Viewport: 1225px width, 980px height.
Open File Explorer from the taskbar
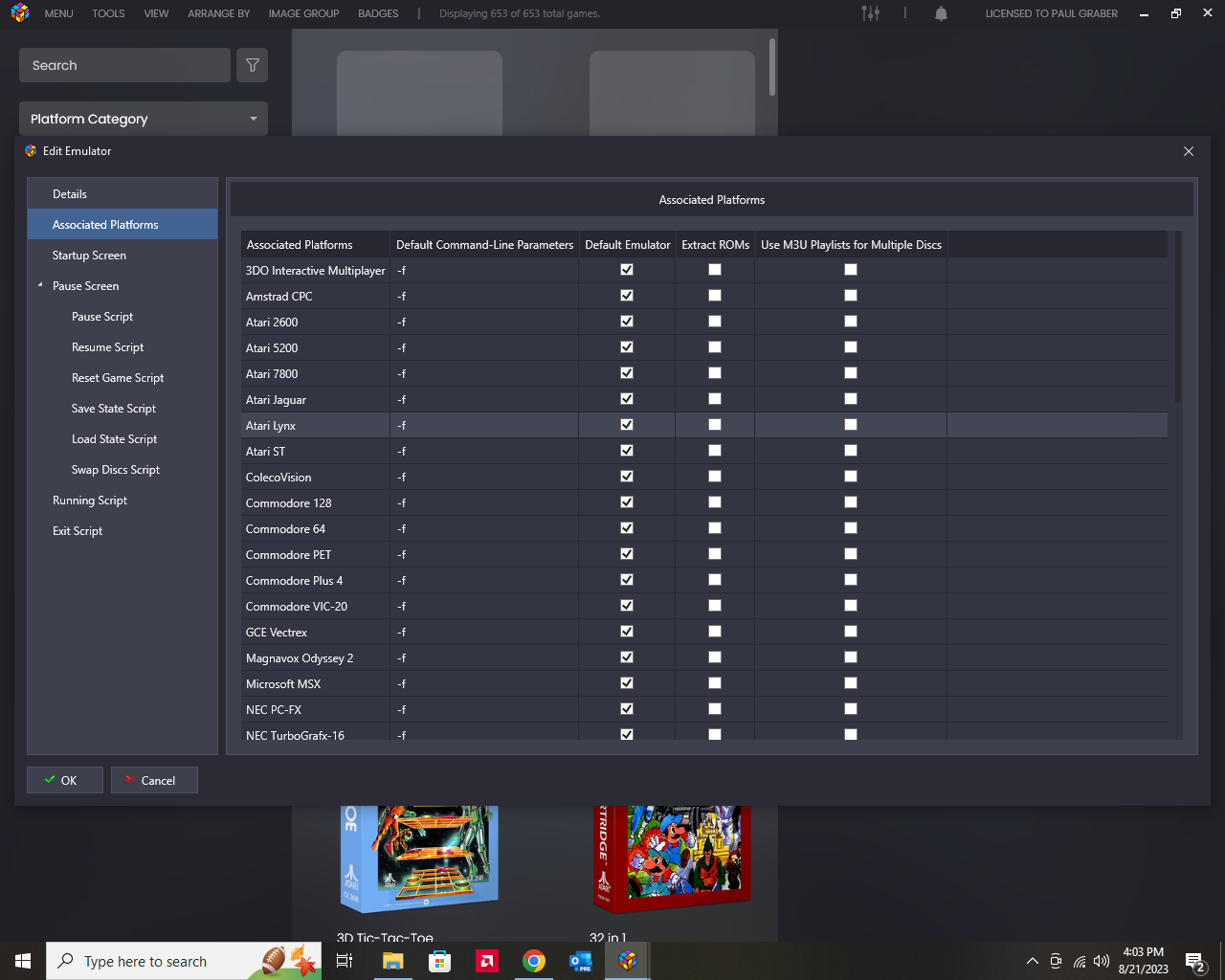(x=392, y=961)
